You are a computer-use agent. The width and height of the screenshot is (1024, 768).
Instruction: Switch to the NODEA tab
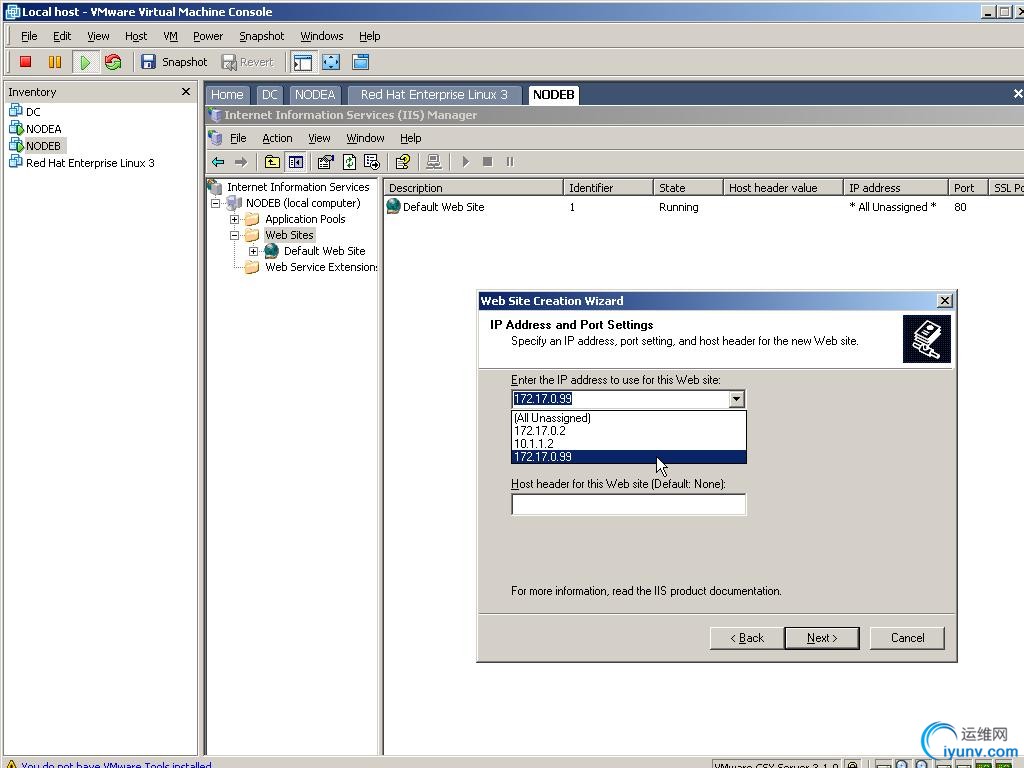click(x=315, y=95)
